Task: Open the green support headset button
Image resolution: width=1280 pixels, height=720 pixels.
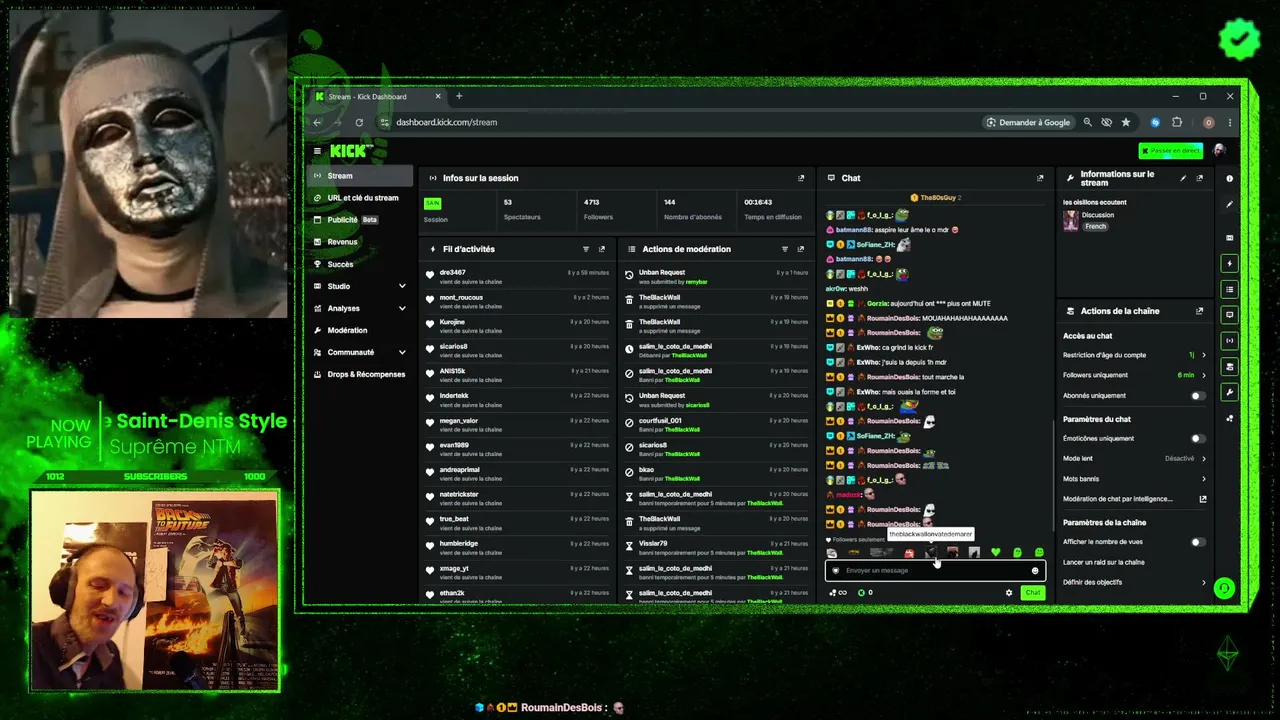Action: (x=1224, y=588)
